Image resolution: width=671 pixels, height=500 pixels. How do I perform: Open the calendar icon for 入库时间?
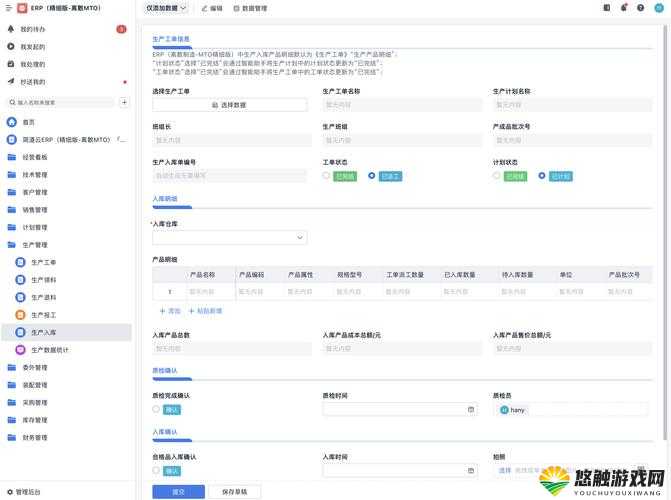[x=471, y=471]
